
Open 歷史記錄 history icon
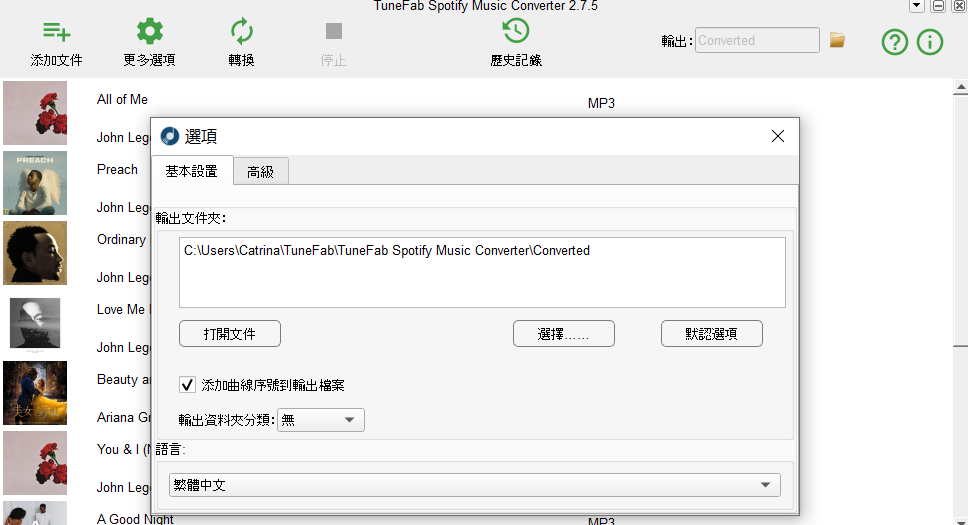[x=515, y=31]
